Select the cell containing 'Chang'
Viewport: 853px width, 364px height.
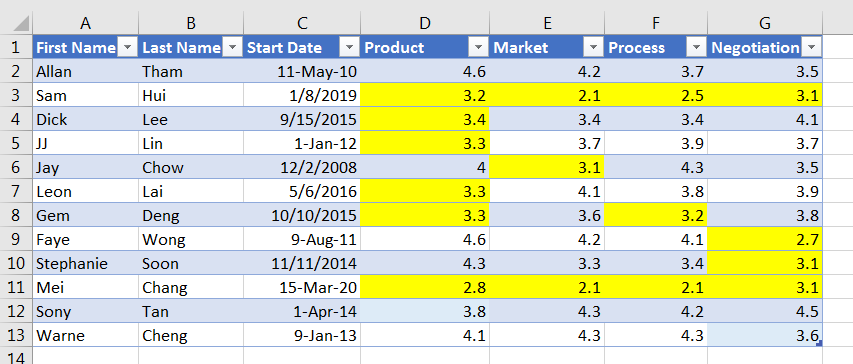pos(191,287)
